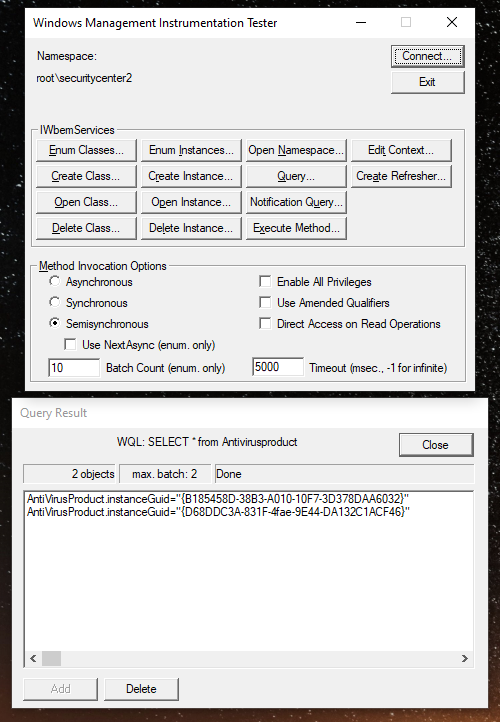Click Delete Instance... button
This screenshot has height=722, width=500.
(x=191, y=228)
